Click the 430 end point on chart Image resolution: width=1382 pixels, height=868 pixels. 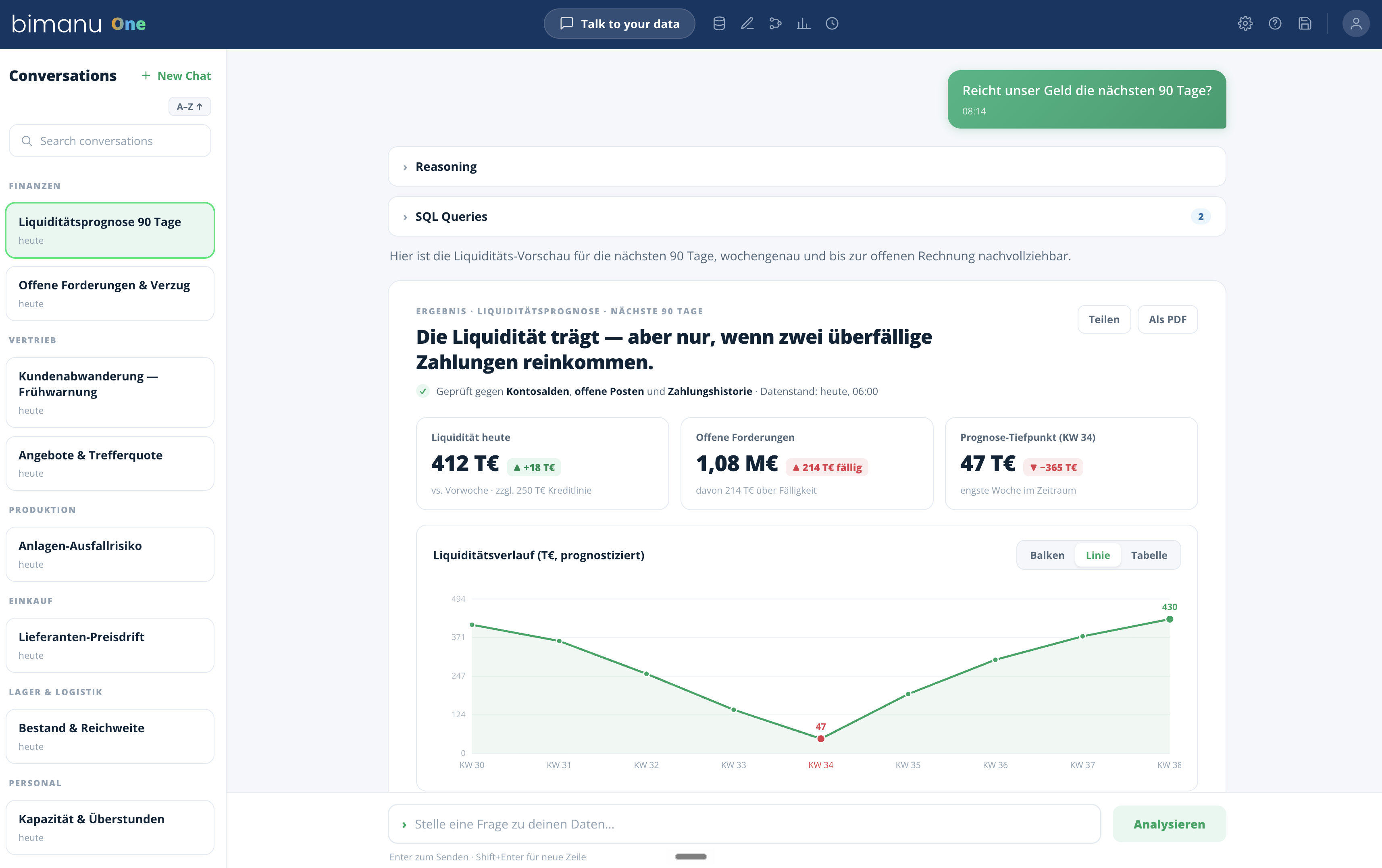1169,620
